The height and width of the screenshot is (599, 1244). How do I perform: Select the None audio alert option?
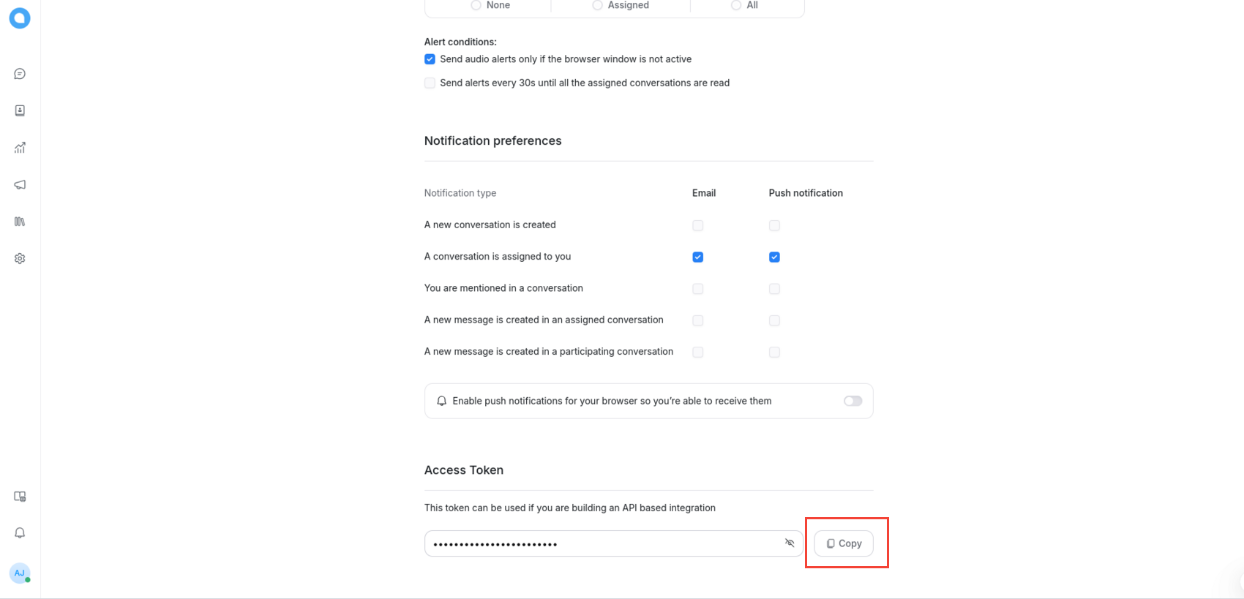pos(476,5)
